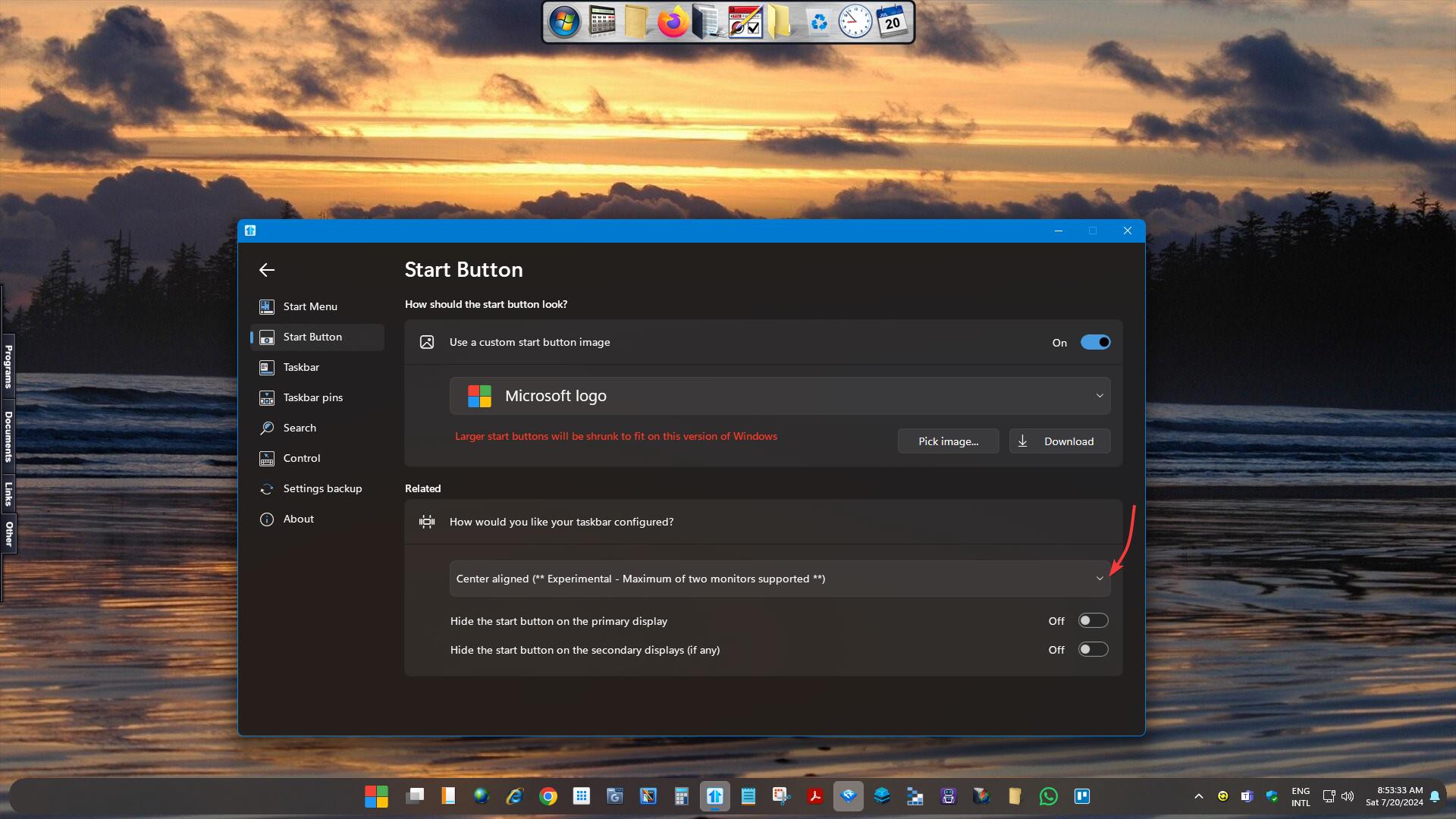Image resolution: width=1456 pixels, height=819 pixels.
Task: Open the clock in the top dock
Action: pyautogui.click(x=855, y=22)
